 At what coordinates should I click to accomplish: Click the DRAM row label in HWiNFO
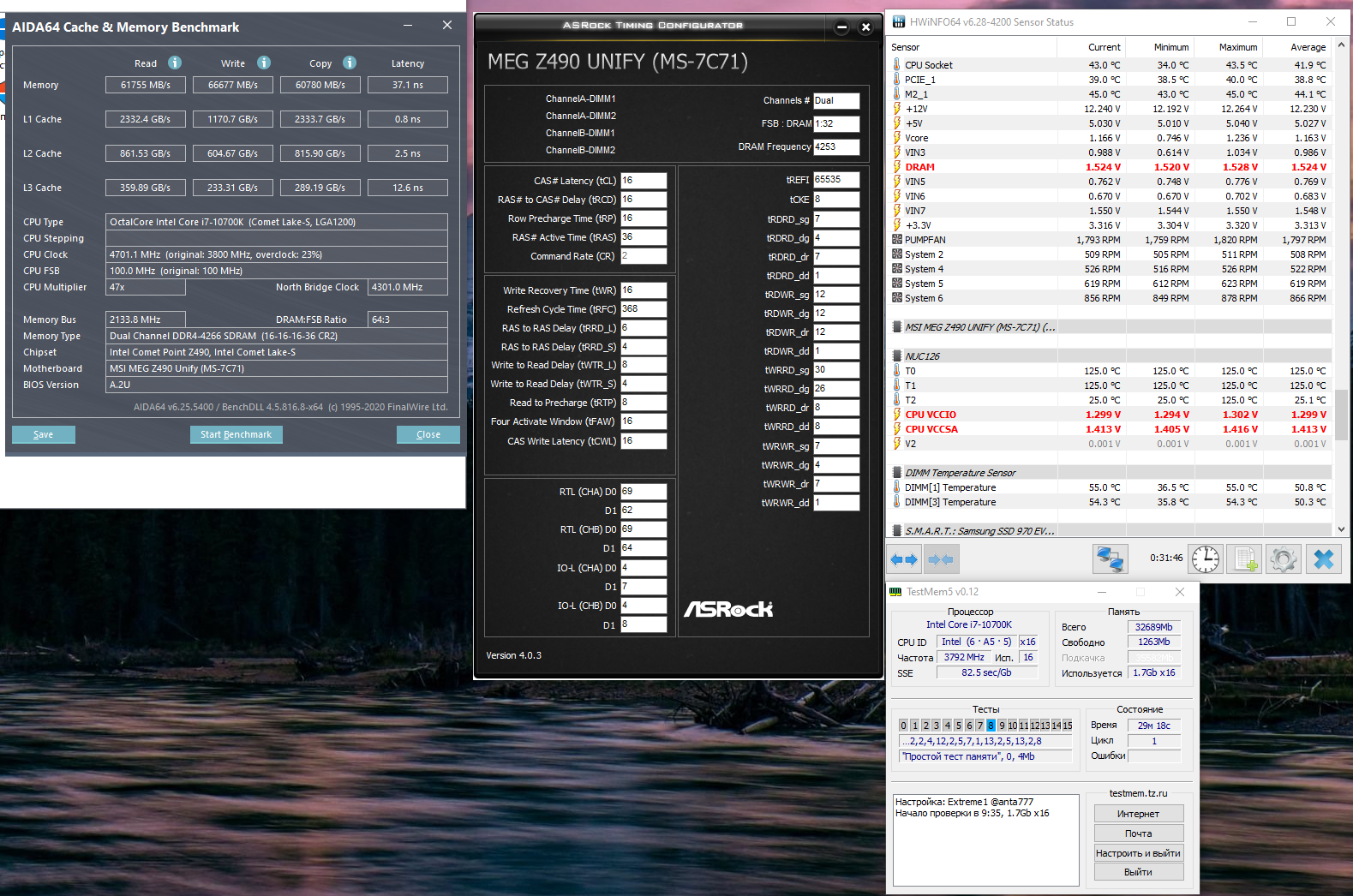tap(919, 167)
